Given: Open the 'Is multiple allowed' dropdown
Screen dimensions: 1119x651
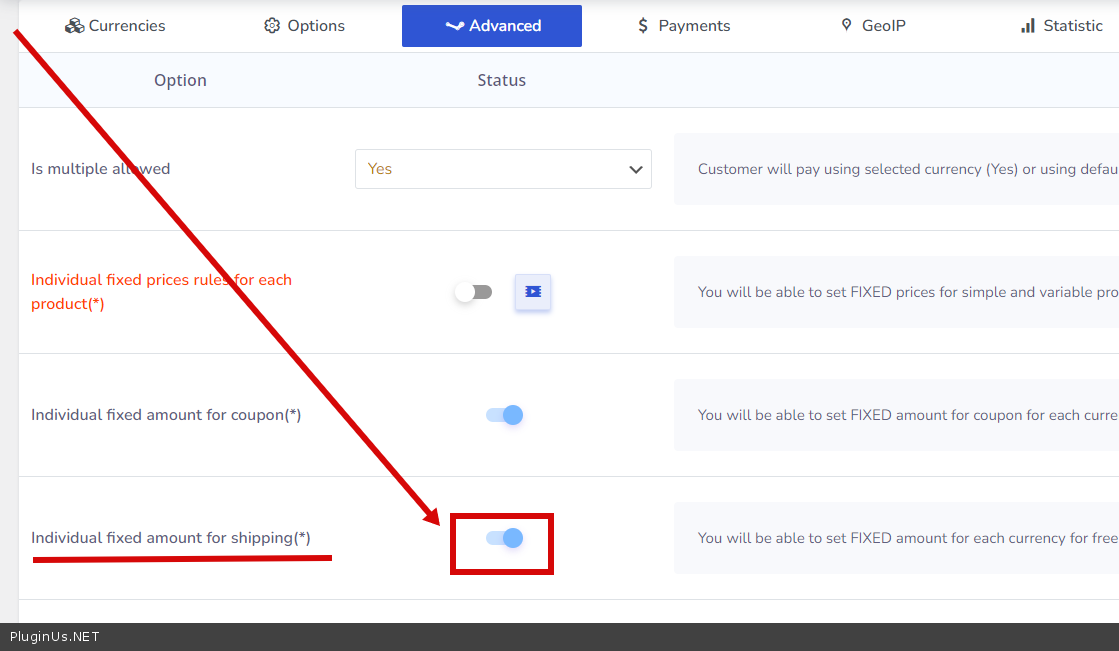Looking at the screenshot, I should (502, 169).
